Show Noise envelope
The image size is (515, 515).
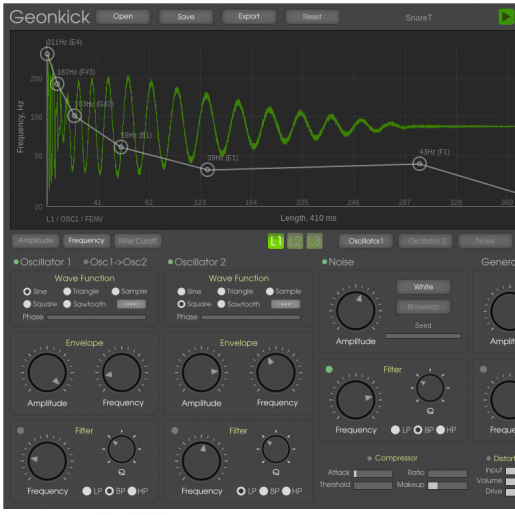(485, 241)
